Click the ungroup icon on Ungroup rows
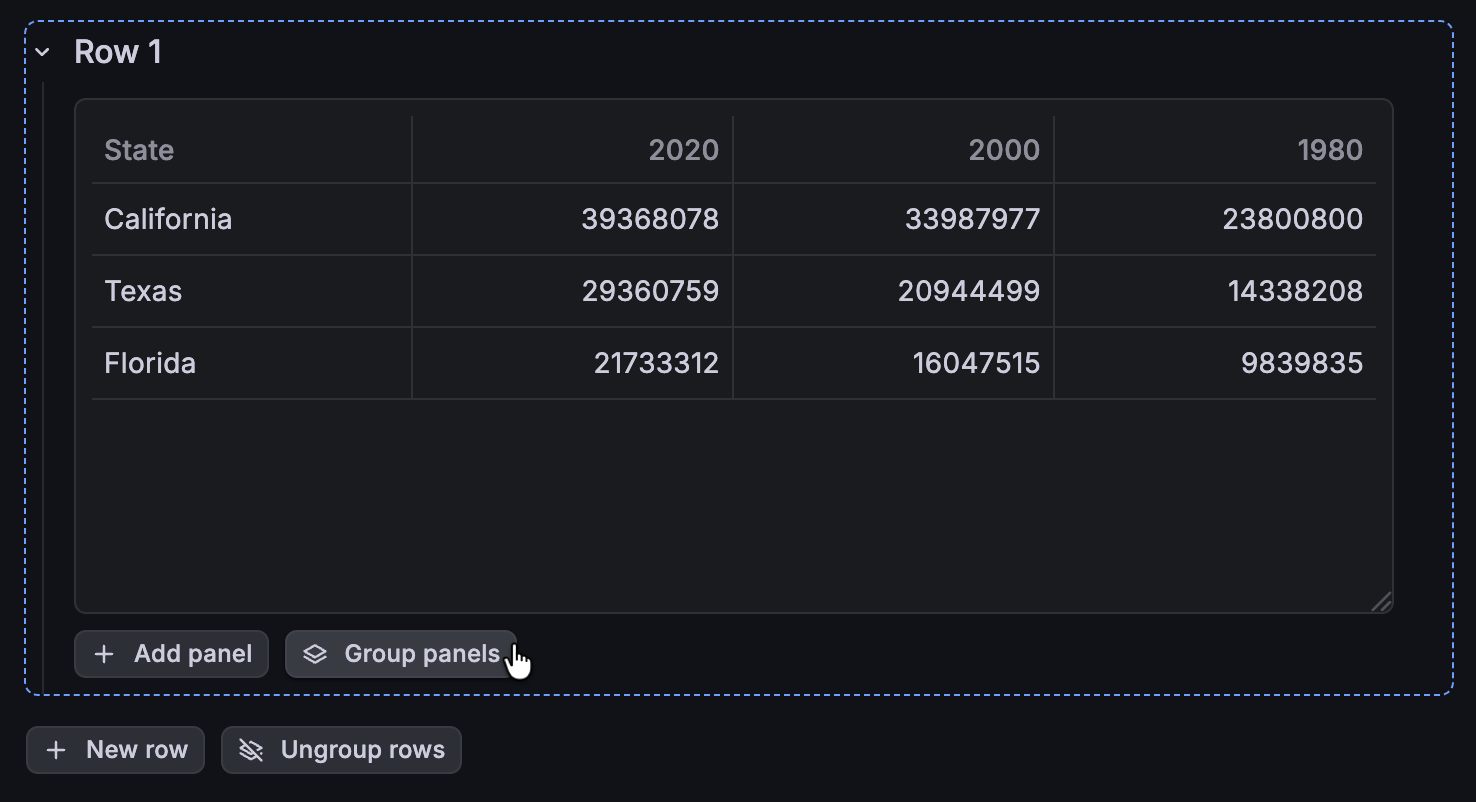 pos(251,750)
